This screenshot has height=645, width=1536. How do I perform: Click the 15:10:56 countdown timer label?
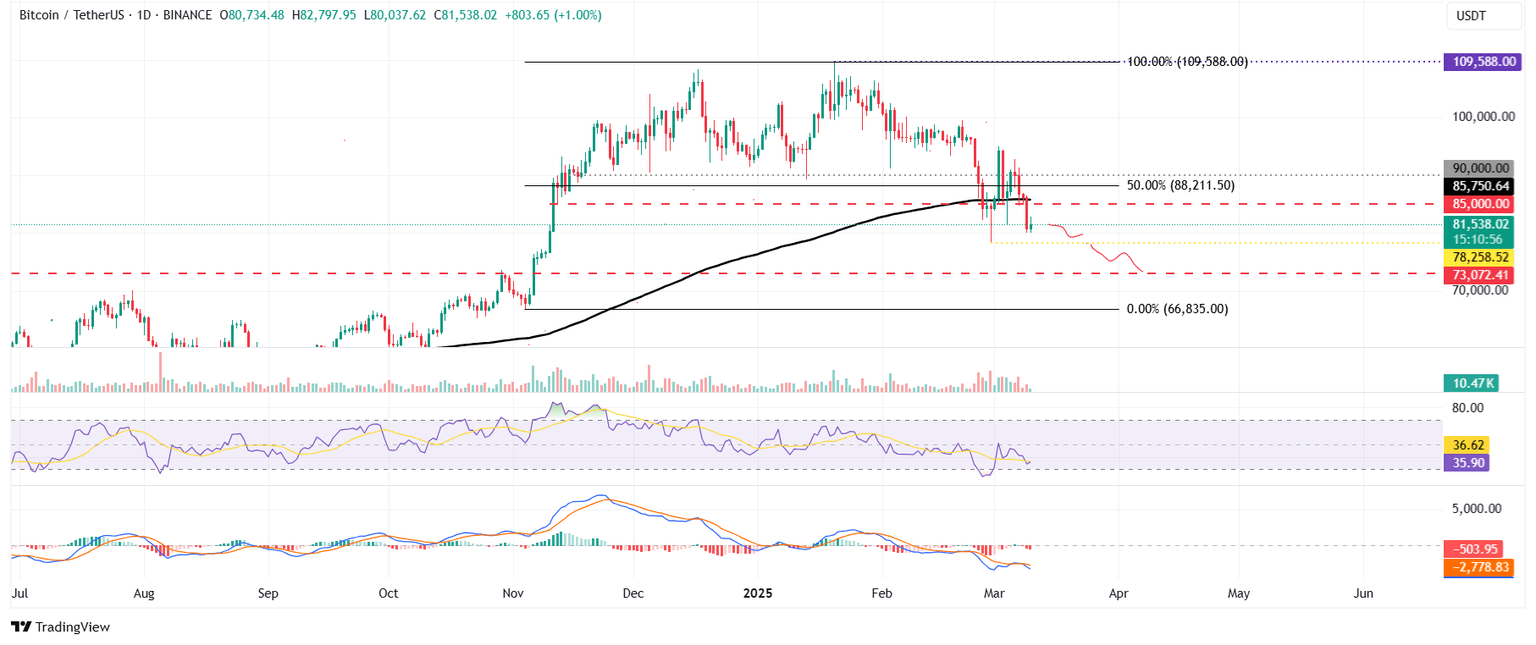pyautogui.click(x=1483, y=240)
